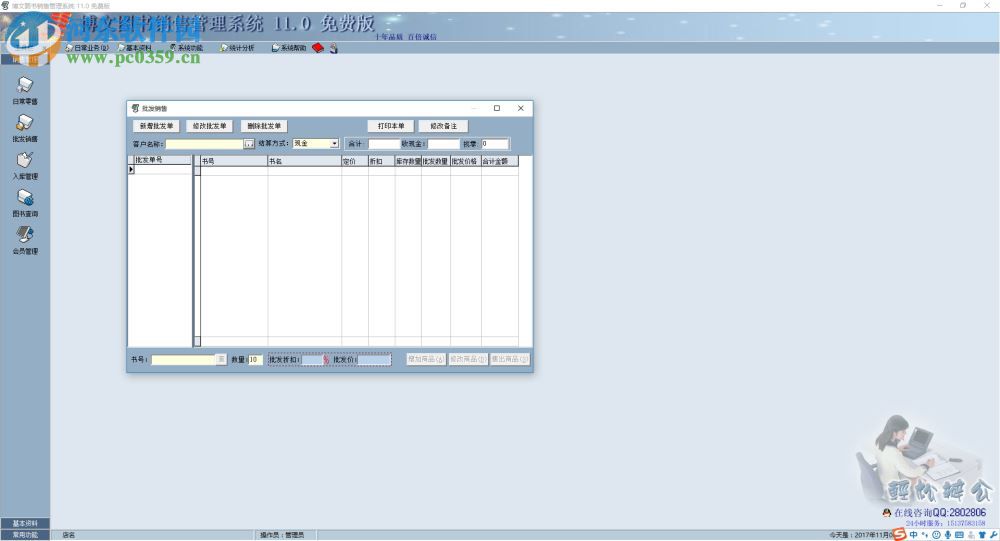
Task: Close the 批发销售 dialog
Action: tap(520, 108)
